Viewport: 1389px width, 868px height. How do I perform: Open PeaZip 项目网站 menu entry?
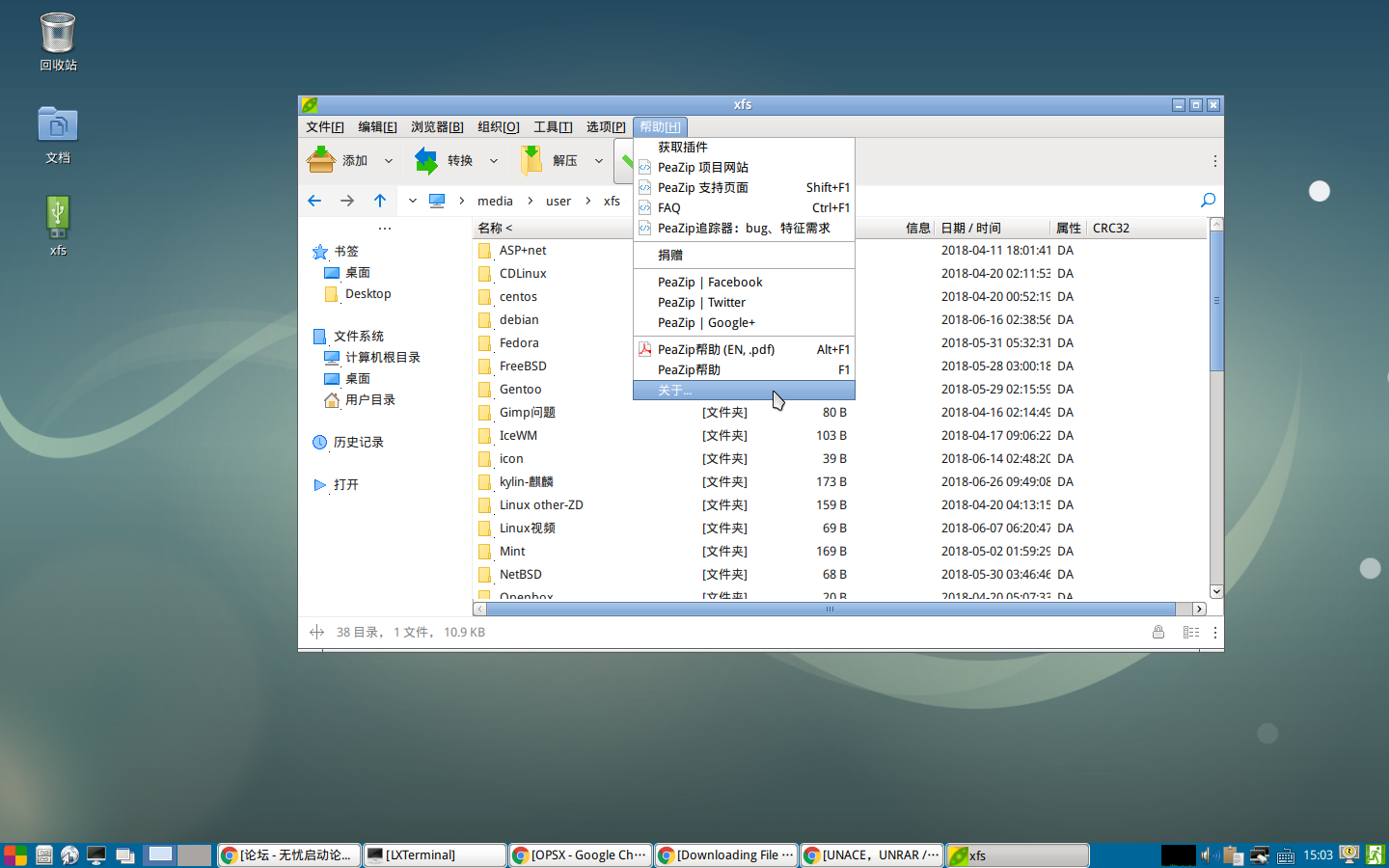[x=744, y=167]
